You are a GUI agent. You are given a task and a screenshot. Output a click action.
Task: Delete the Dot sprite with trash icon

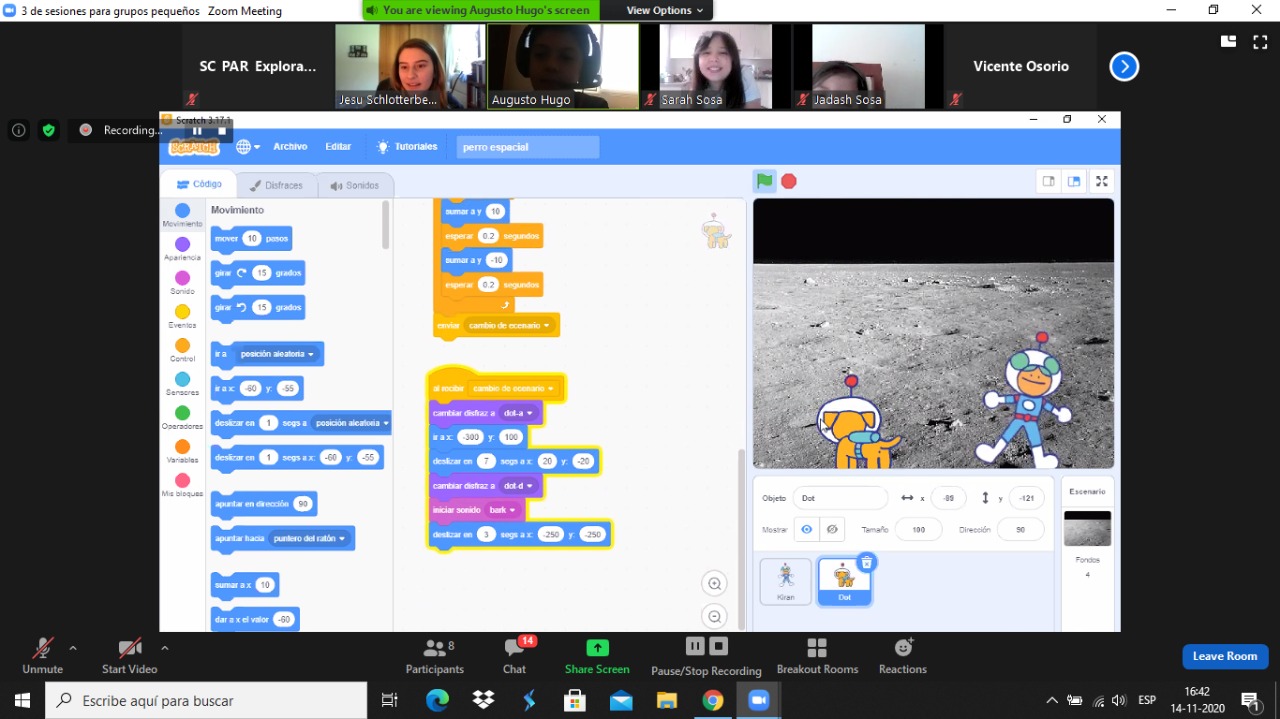(x=867, y=563)
